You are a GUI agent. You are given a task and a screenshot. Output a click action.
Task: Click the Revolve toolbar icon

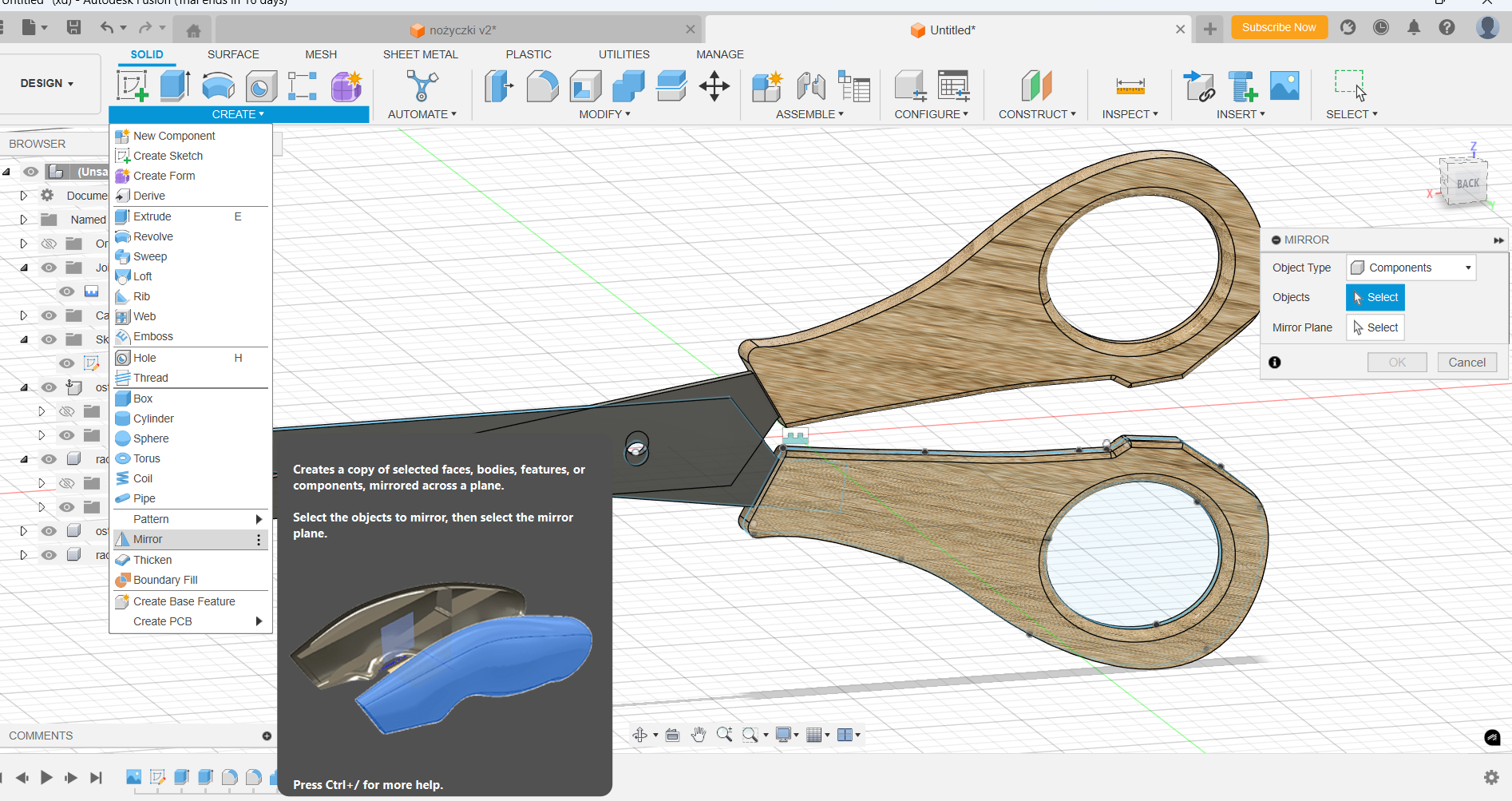[218, 86]
